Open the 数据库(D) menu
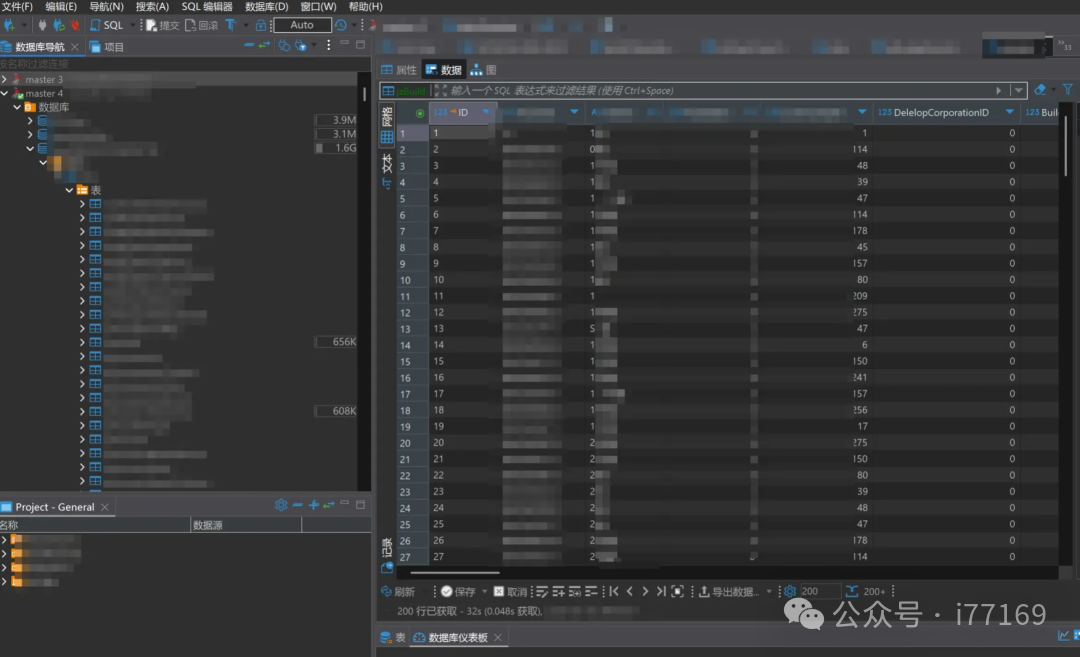 coord(266,7)
